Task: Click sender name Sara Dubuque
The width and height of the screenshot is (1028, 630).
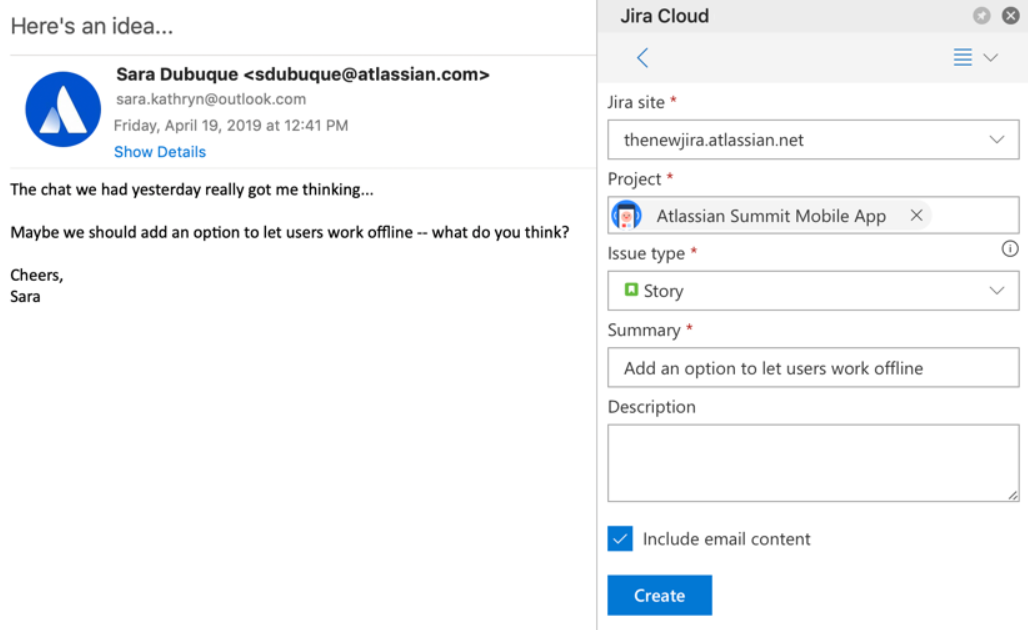Action: click(177, 75)
